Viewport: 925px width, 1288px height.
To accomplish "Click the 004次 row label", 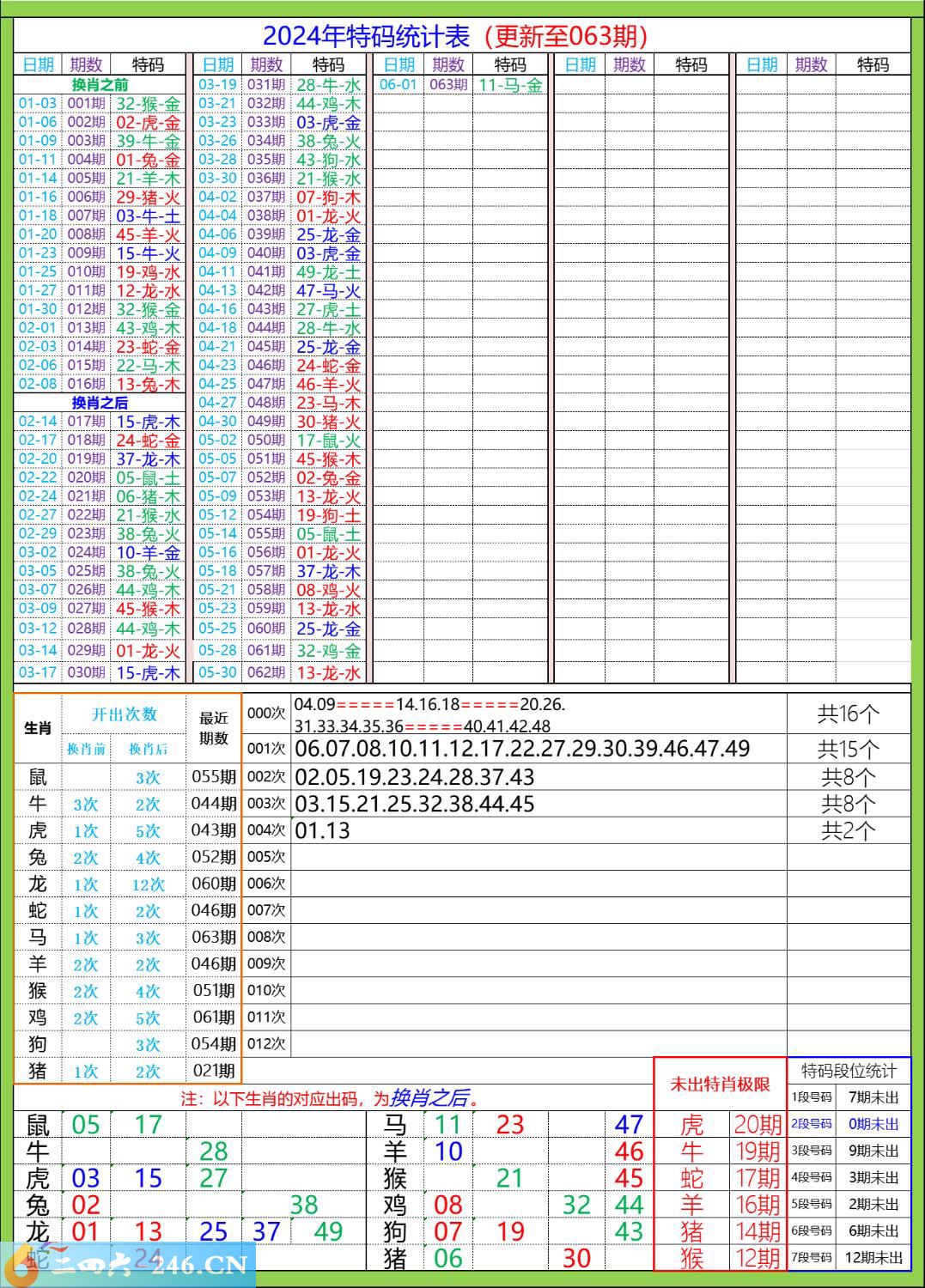I will 266,830.
